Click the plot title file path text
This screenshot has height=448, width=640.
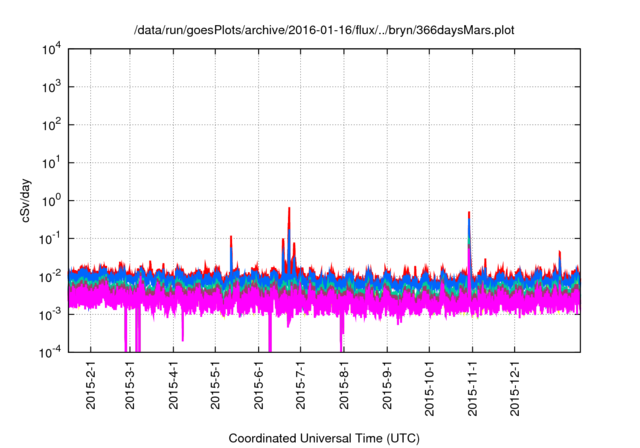coord(324,30)
